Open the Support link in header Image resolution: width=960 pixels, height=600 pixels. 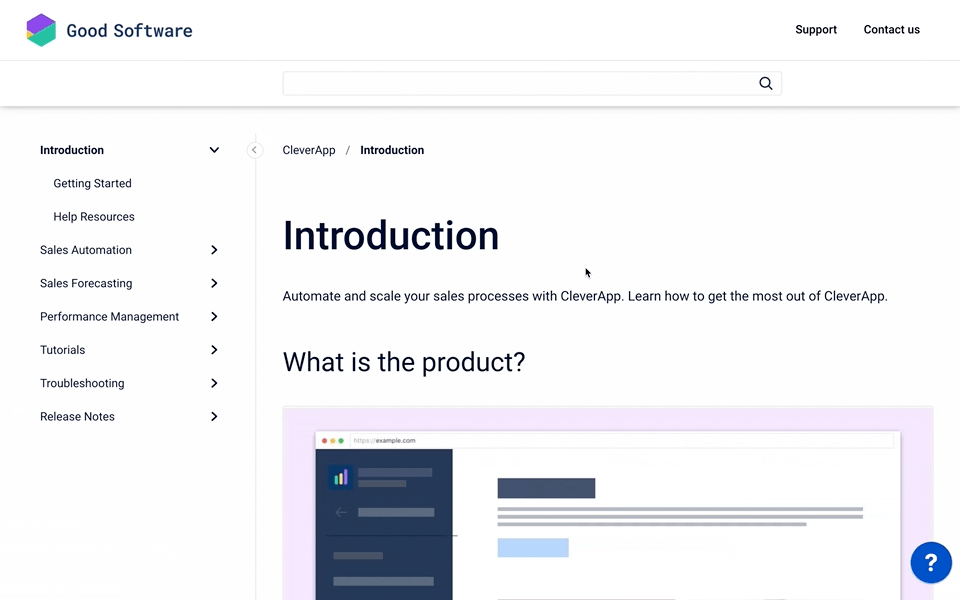(815, 30)
